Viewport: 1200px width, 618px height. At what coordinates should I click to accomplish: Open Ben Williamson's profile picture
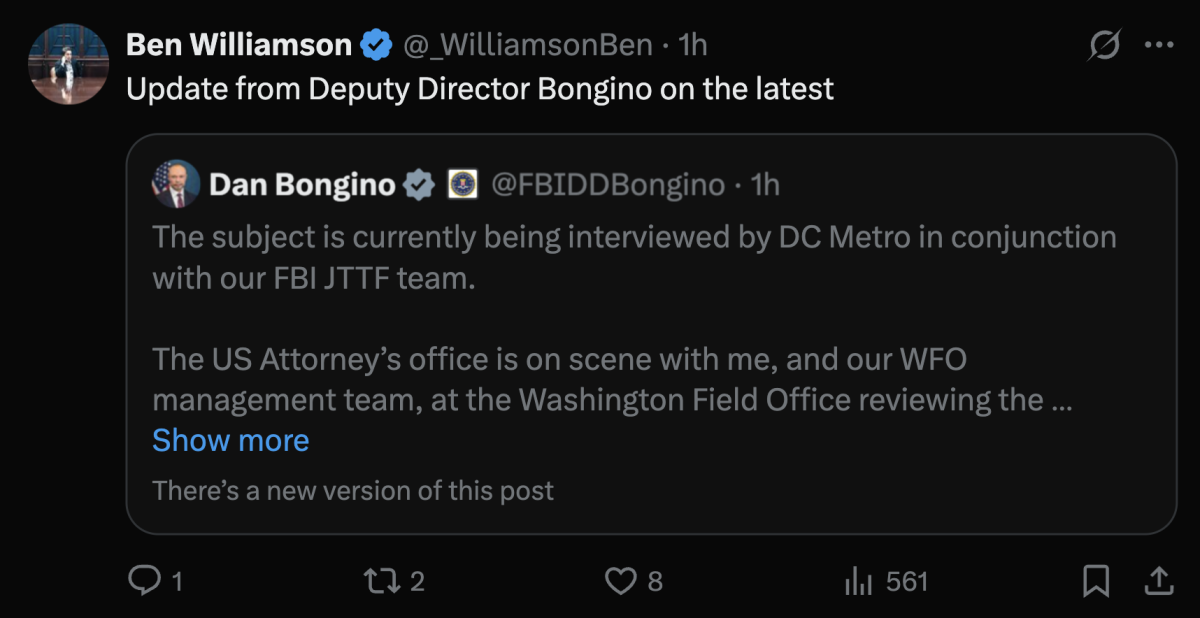(x=68, y=64)
